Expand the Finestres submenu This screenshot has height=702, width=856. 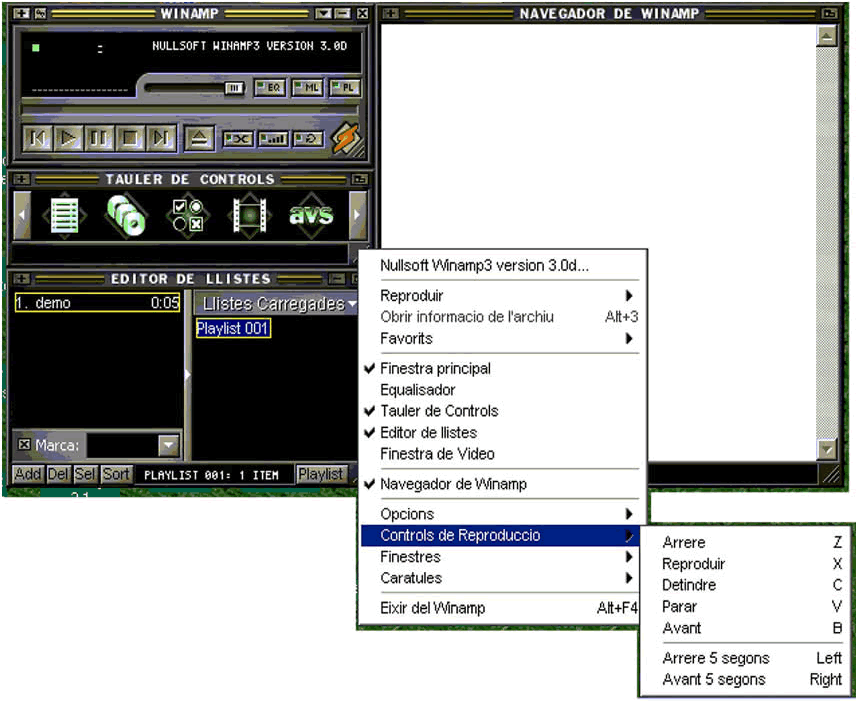pos(501,557)
